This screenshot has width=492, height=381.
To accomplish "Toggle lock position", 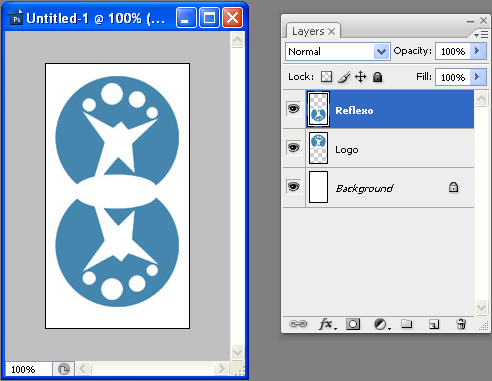I will (x=360, y=77).
